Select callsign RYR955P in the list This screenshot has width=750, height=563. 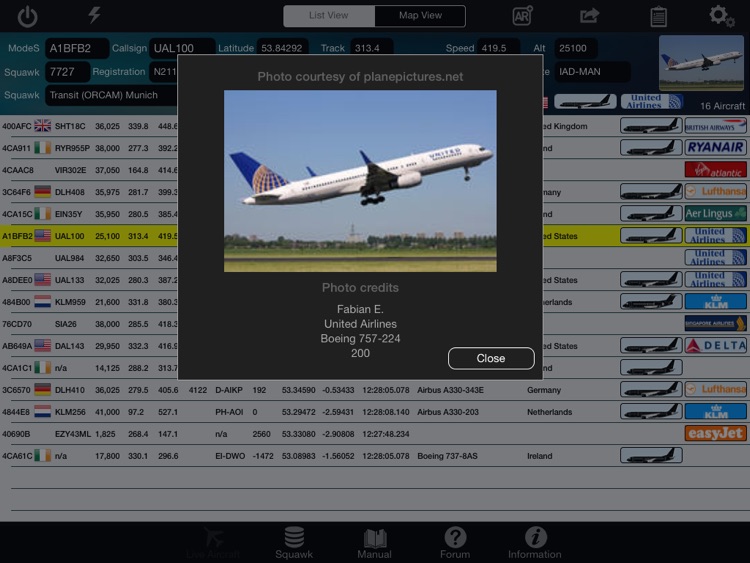click(x=72, y=148)
